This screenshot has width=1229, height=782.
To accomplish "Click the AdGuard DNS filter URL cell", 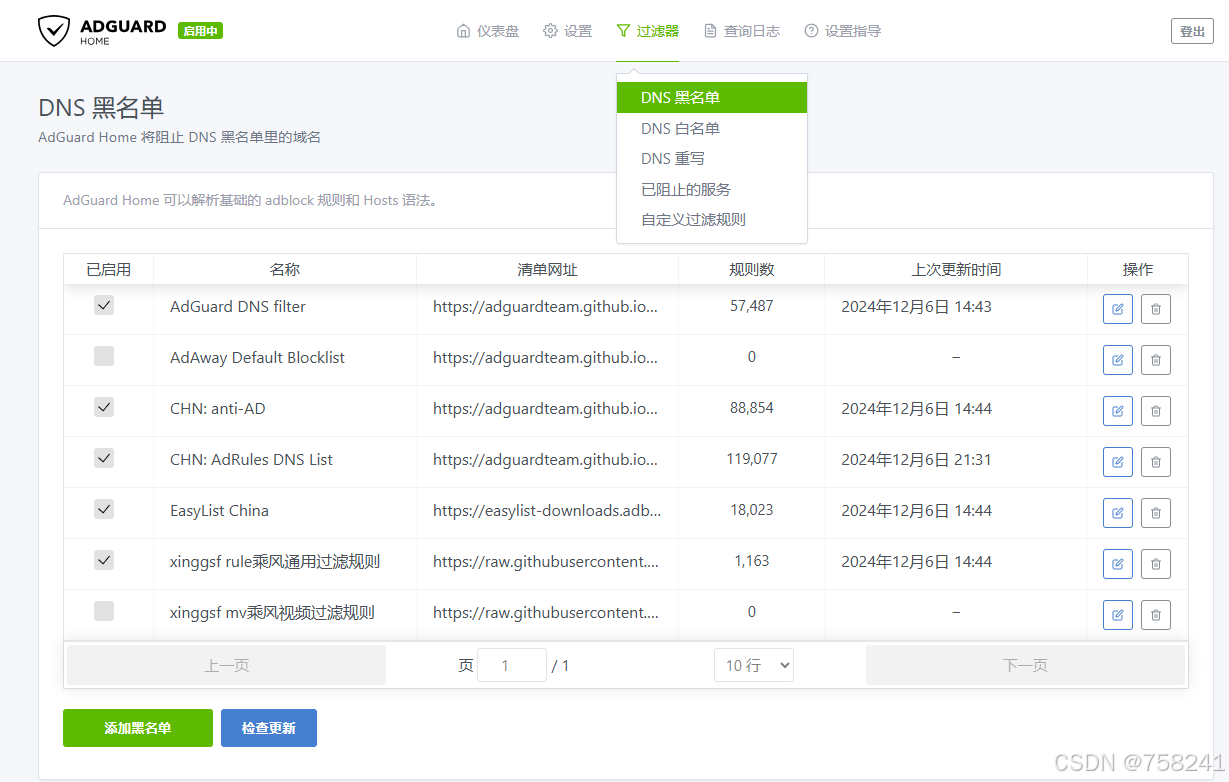I will click(546, 307).
